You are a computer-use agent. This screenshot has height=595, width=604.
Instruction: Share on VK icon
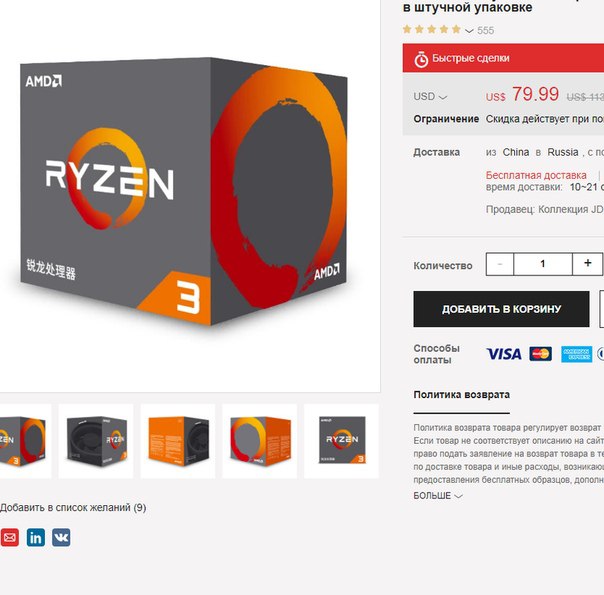coord(61,537)
